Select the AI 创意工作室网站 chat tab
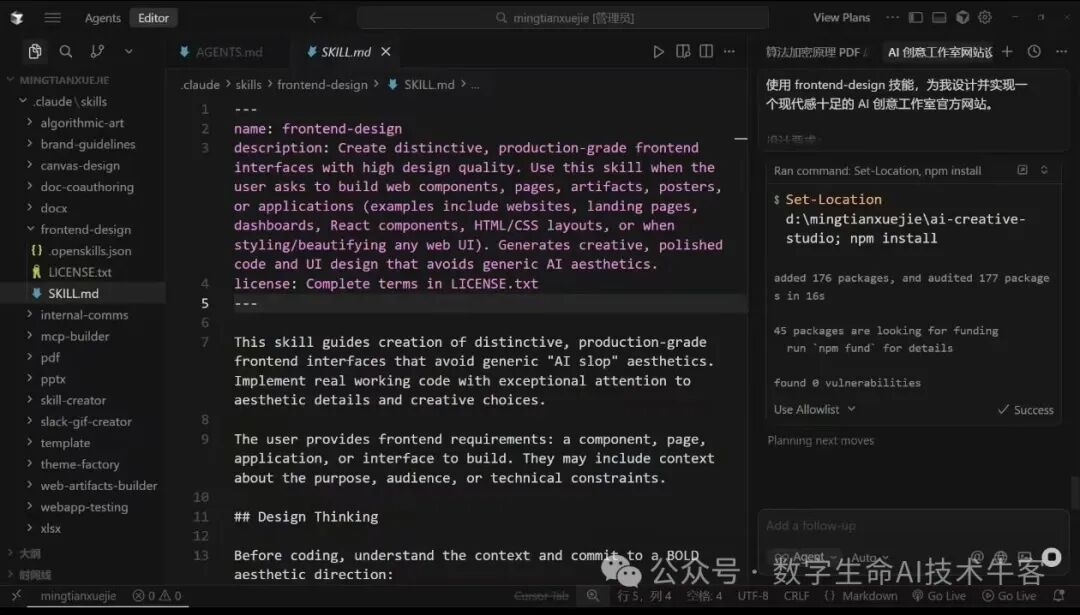 [x=939, y=52]
